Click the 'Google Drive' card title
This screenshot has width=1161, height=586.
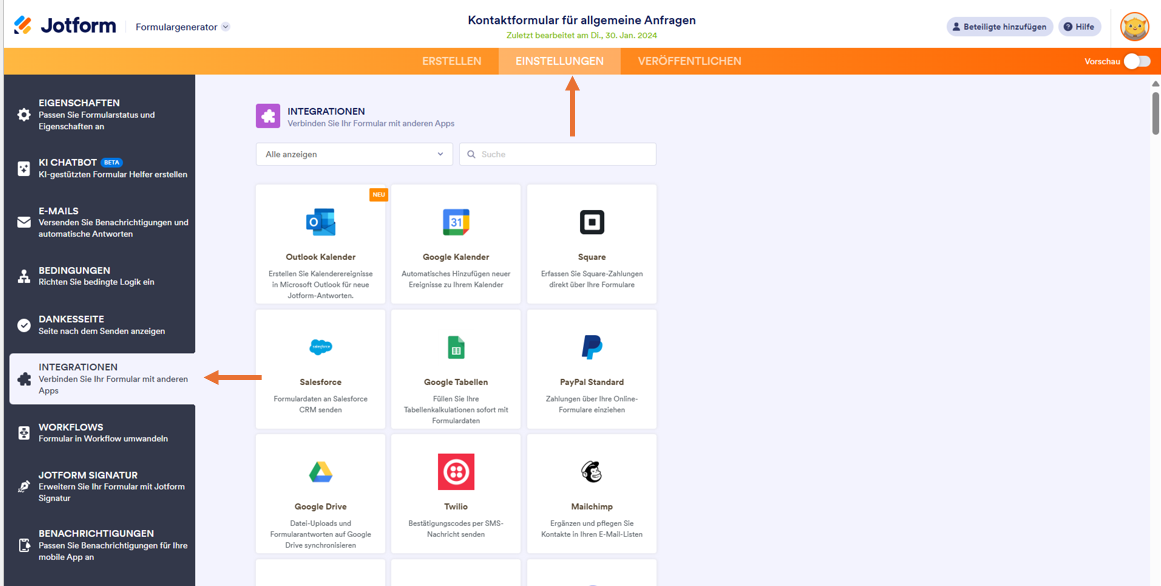click(x=320, y=507)
